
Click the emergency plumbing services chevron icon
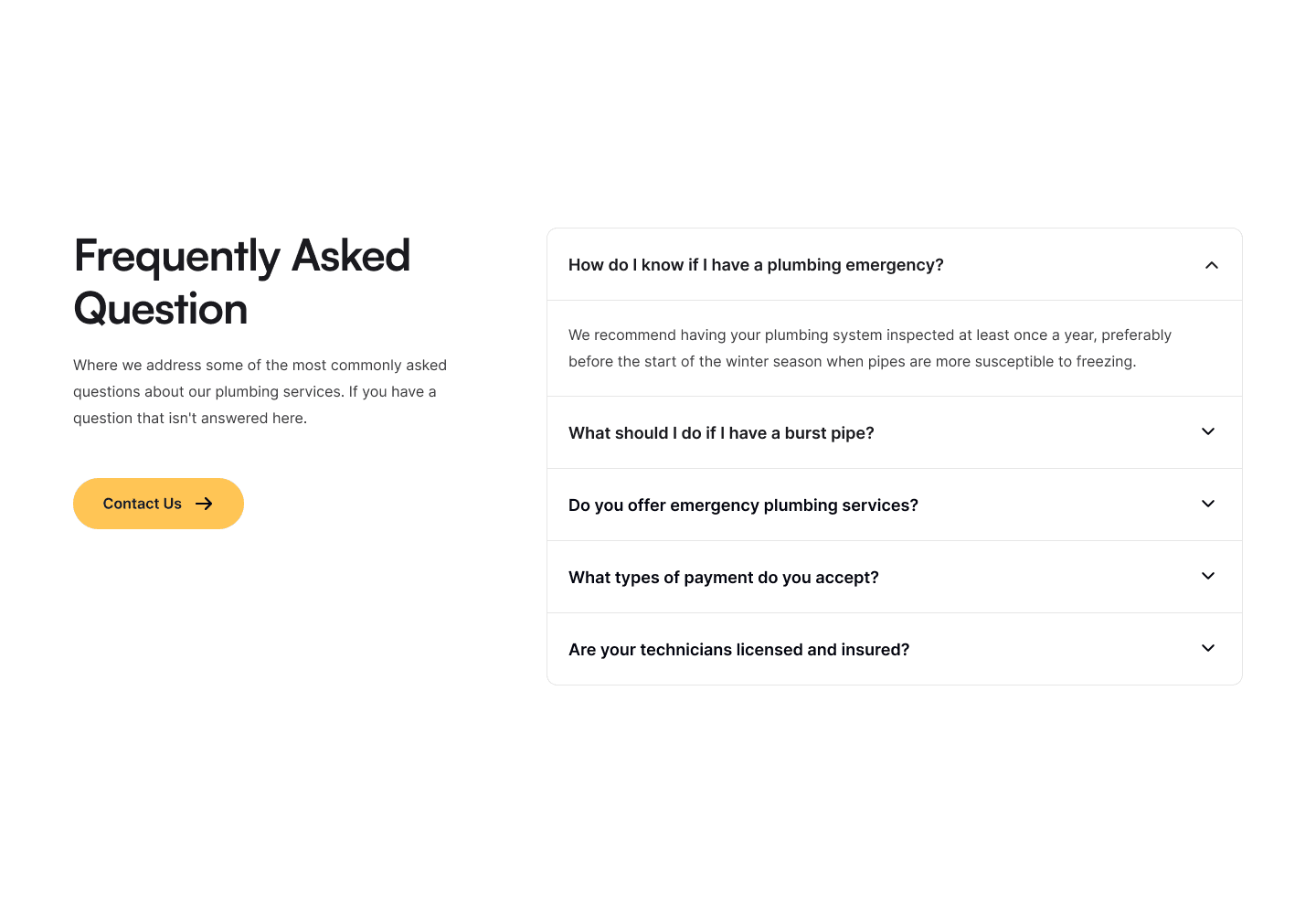1208,504
